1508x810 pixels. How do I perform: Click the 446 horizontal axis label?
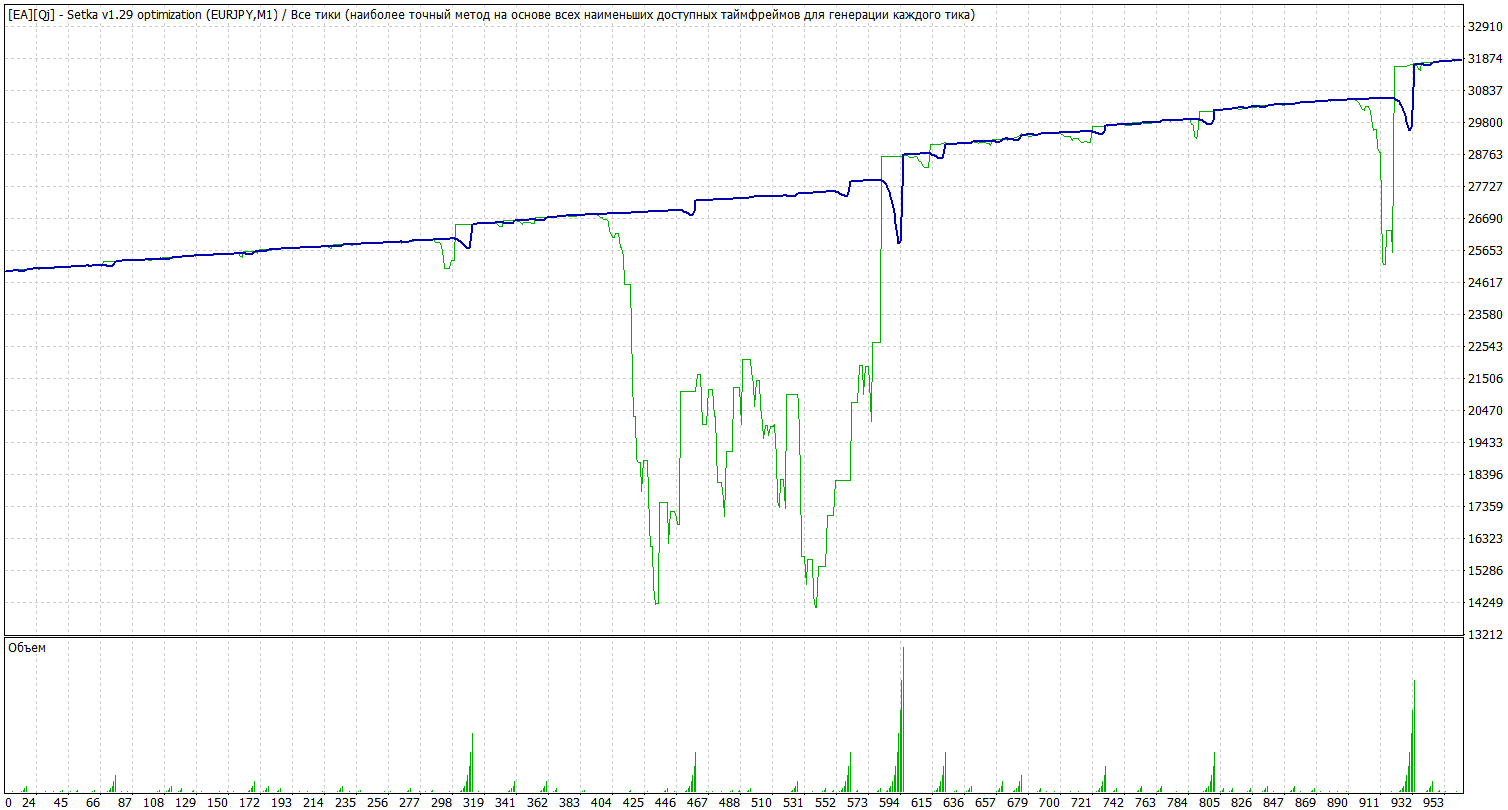coord(665,802)
